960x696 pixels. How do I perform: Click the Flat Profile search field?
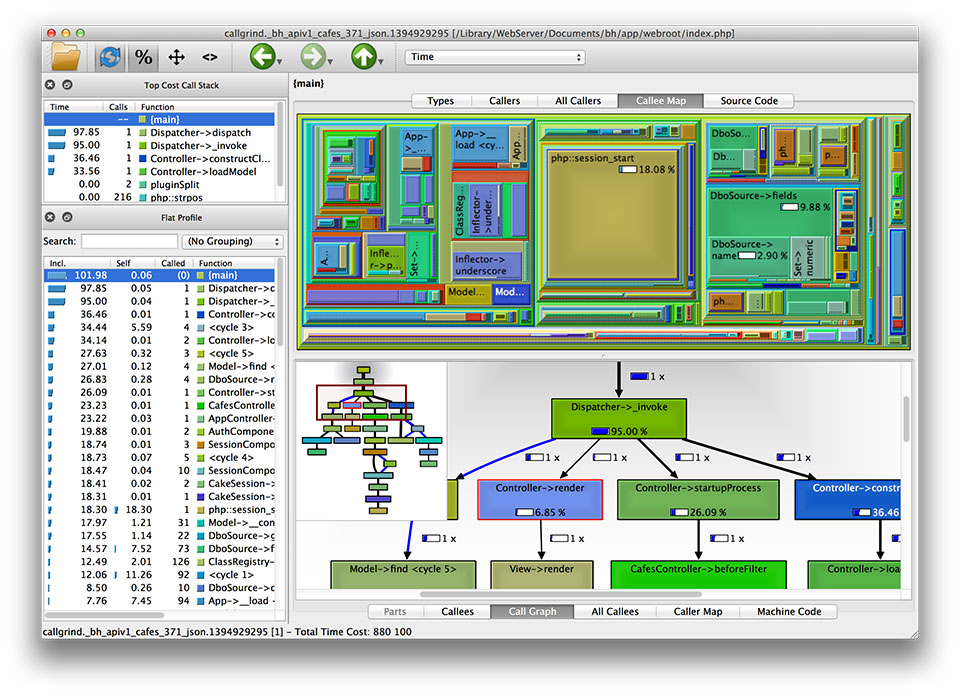pos(129,241)
